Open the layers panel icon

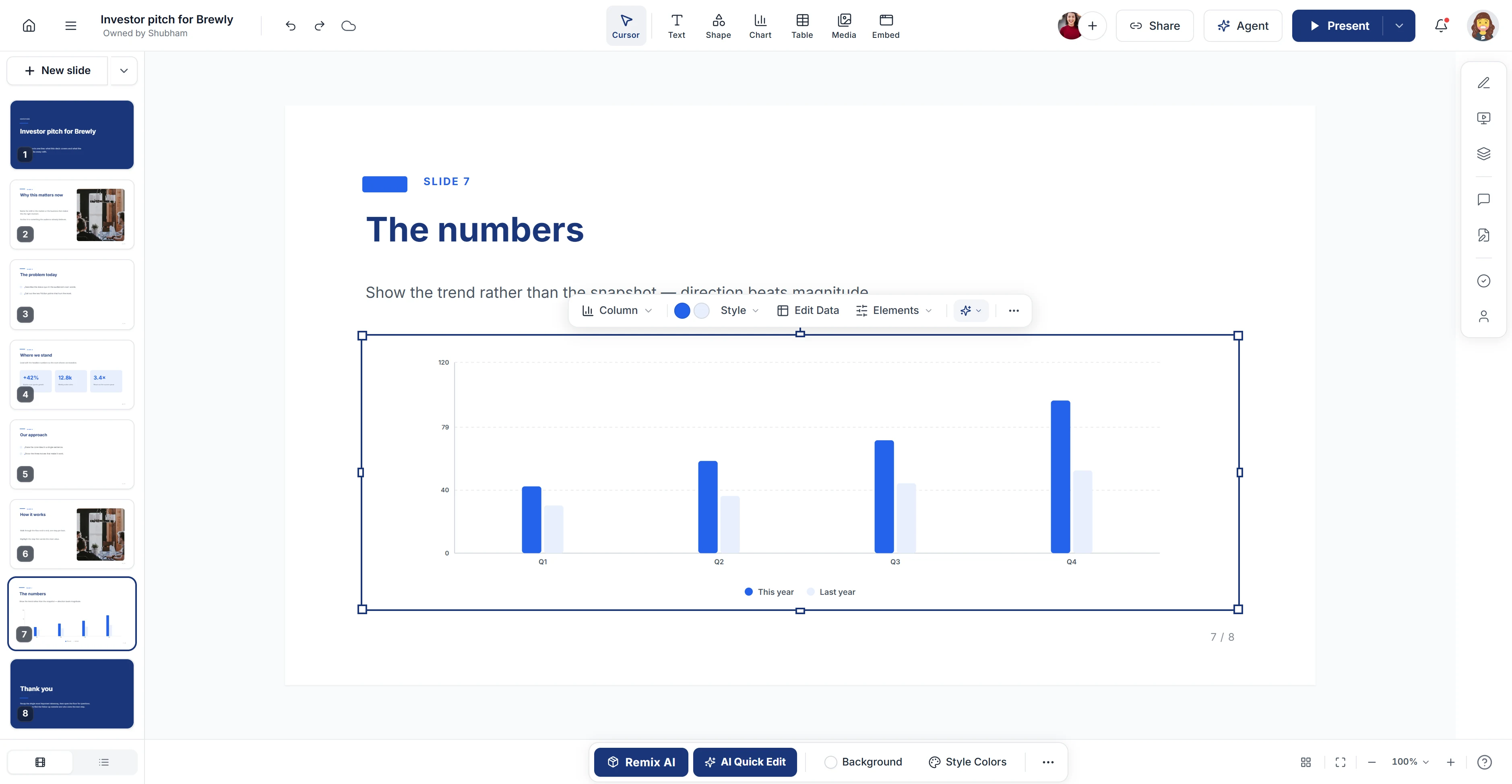pyautogui.click(x=1483, y=154)
